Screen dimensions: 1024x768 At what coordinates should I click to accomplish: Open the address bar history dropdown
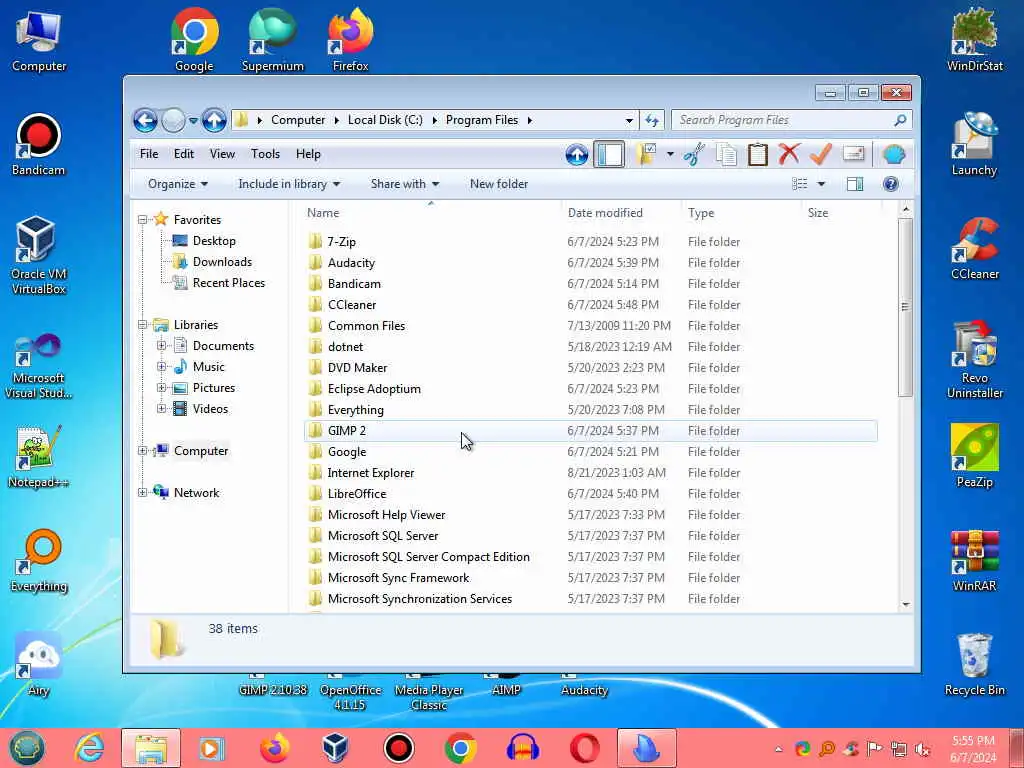tap(629, 121)
